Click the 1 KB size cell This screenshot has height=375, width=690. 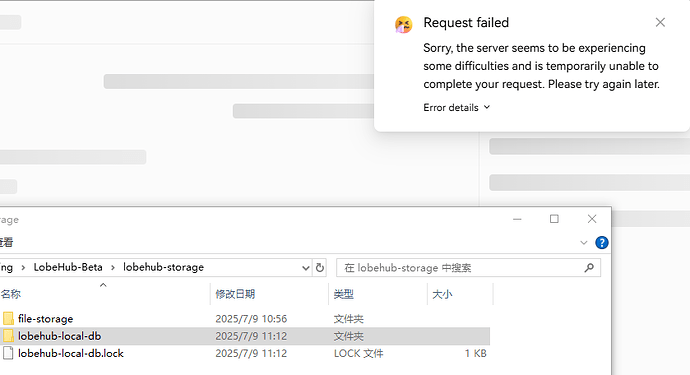click(x=475, y=353)
